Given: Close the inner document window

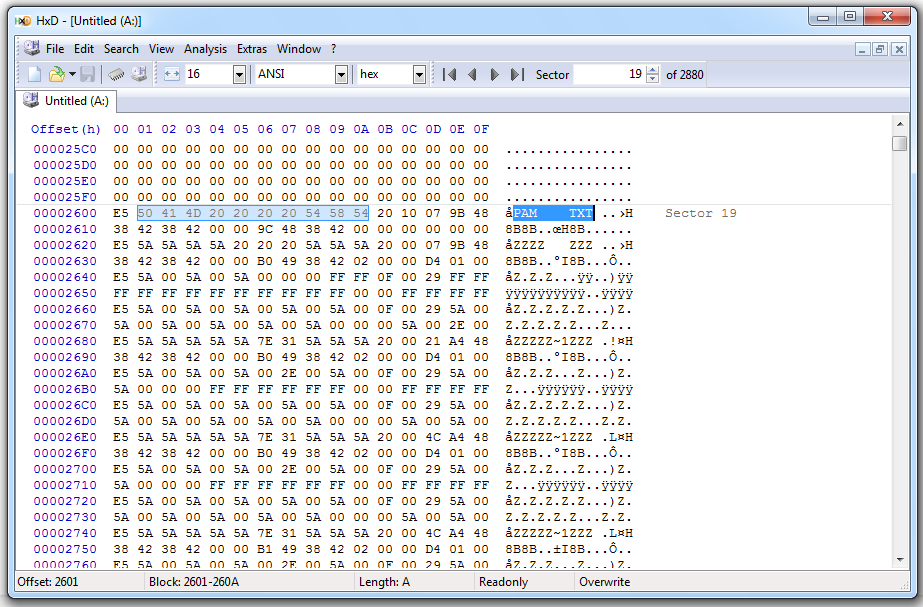Looking at the screenshot, I should coord(899,49).
